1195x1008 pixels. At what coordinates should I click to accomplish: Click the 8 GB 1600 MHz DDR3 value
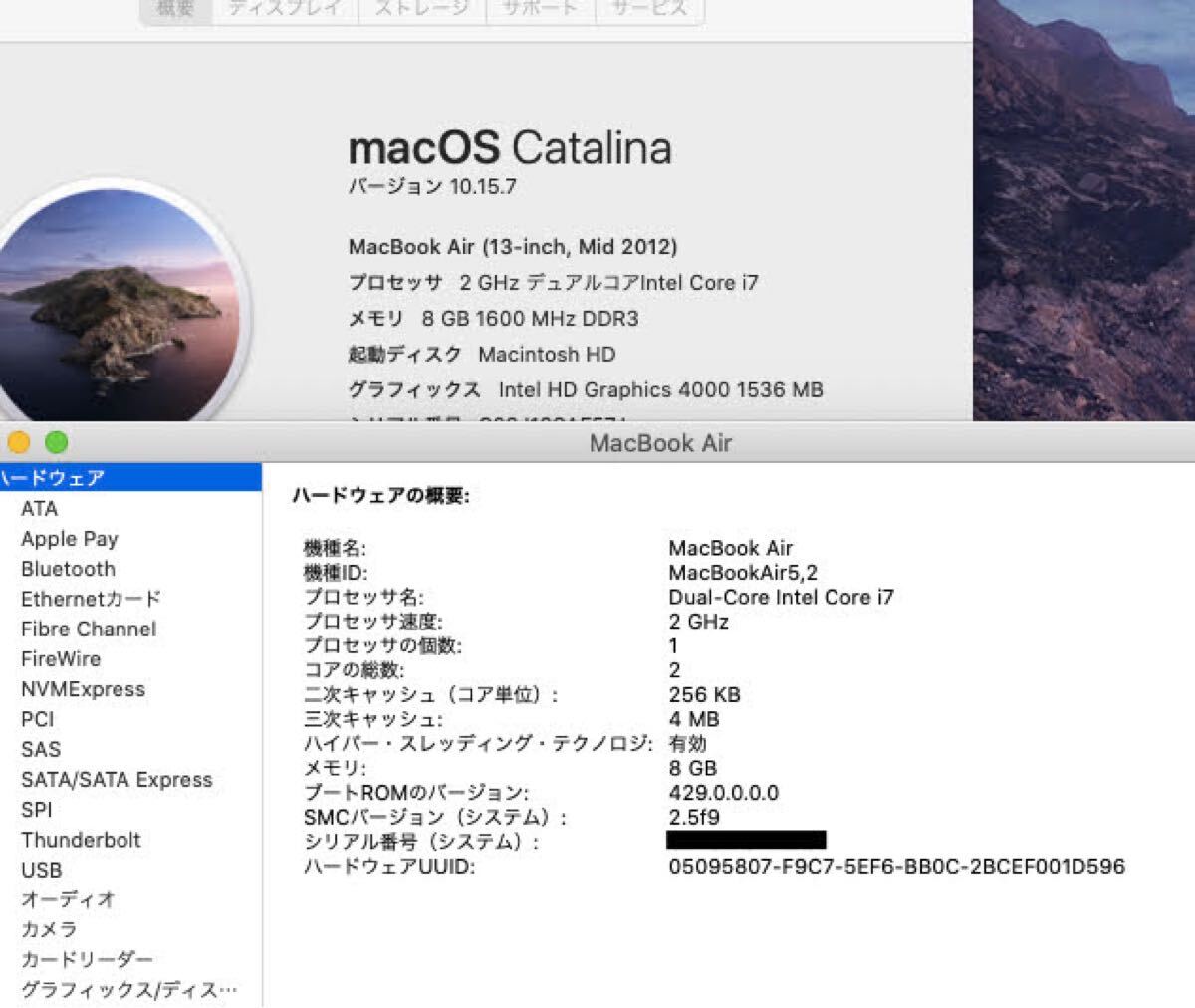[x=531, y=319]
